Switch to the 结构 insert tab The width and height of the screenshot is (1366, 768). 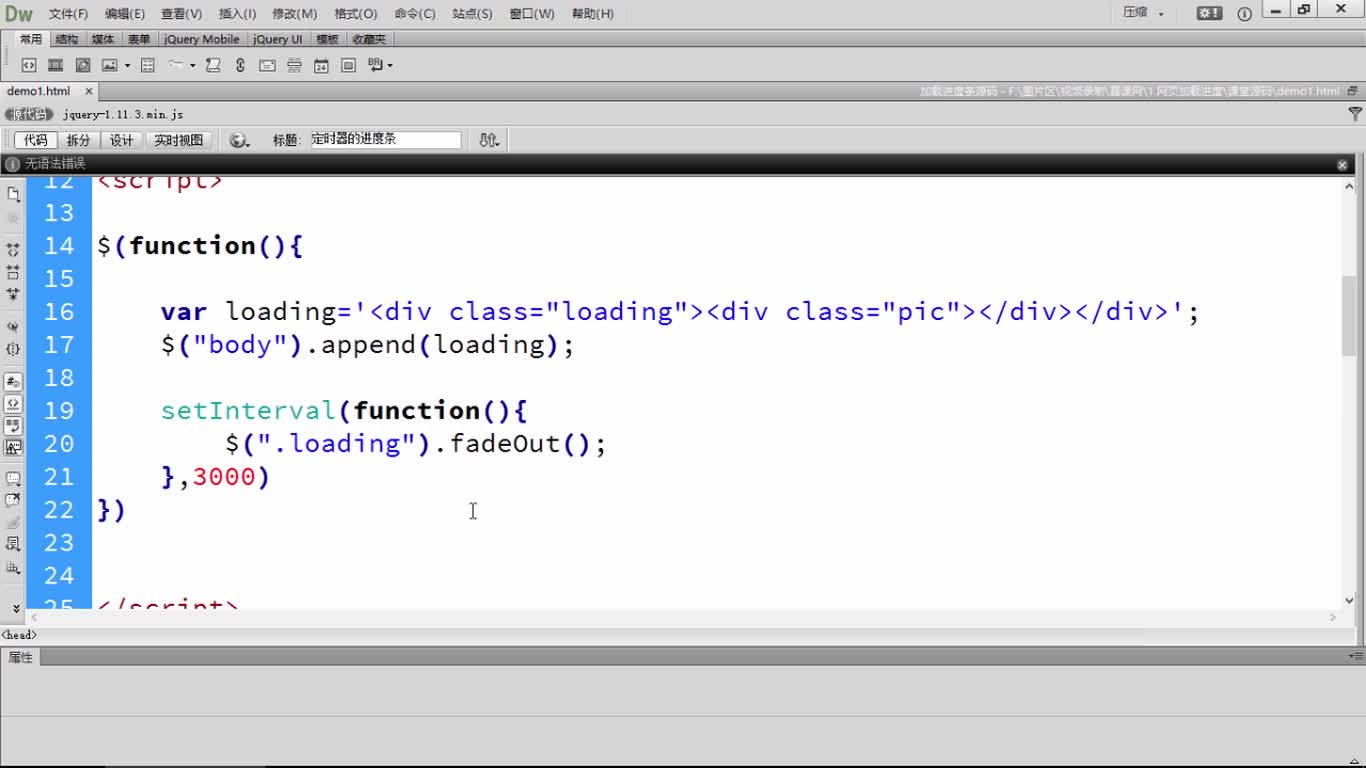click(x=67, y=39)
